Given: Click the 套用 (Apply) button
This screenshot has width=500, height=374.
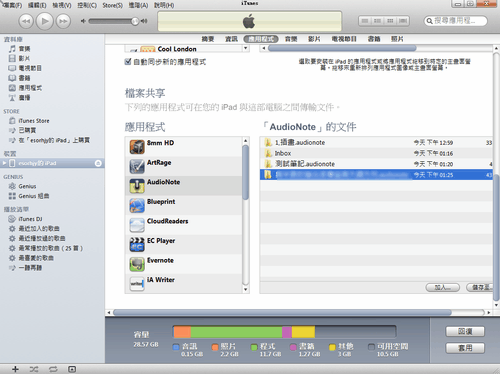Looking at the screenshot, I should [x=465, y=348].
